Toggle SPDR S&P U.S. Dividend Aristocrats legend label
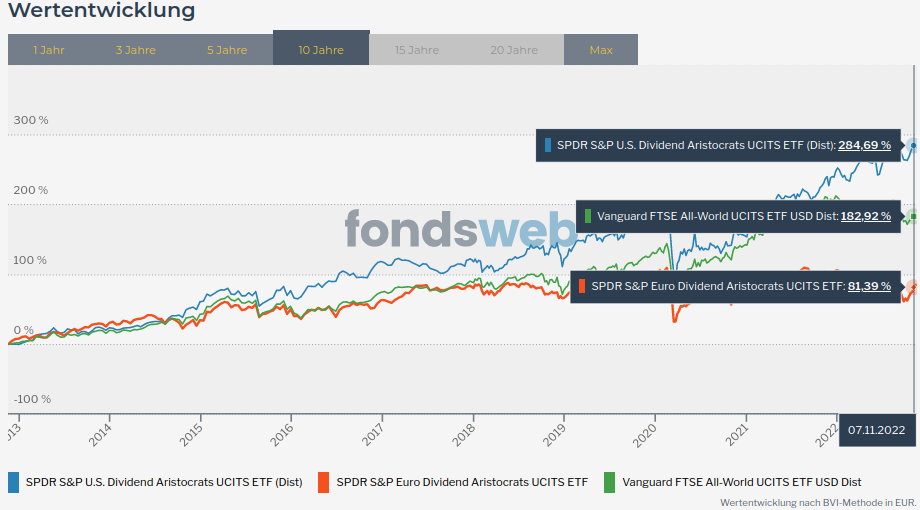920x510 pixels. (164, 482)
